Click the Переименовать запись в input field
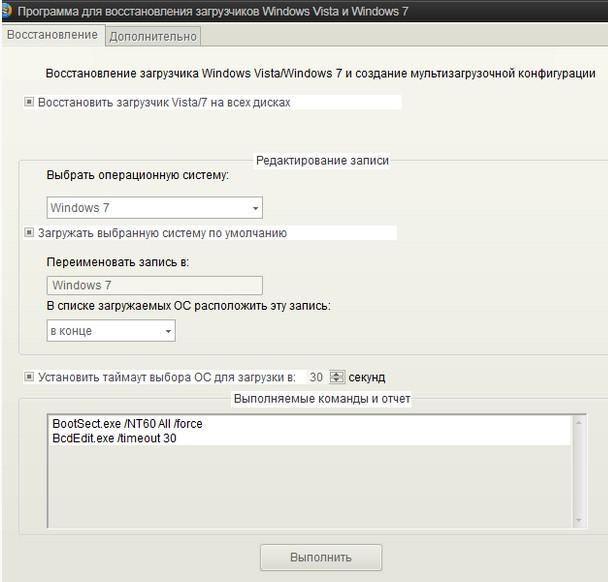Viewport: 608px width, 582px height. coord(155,285)
